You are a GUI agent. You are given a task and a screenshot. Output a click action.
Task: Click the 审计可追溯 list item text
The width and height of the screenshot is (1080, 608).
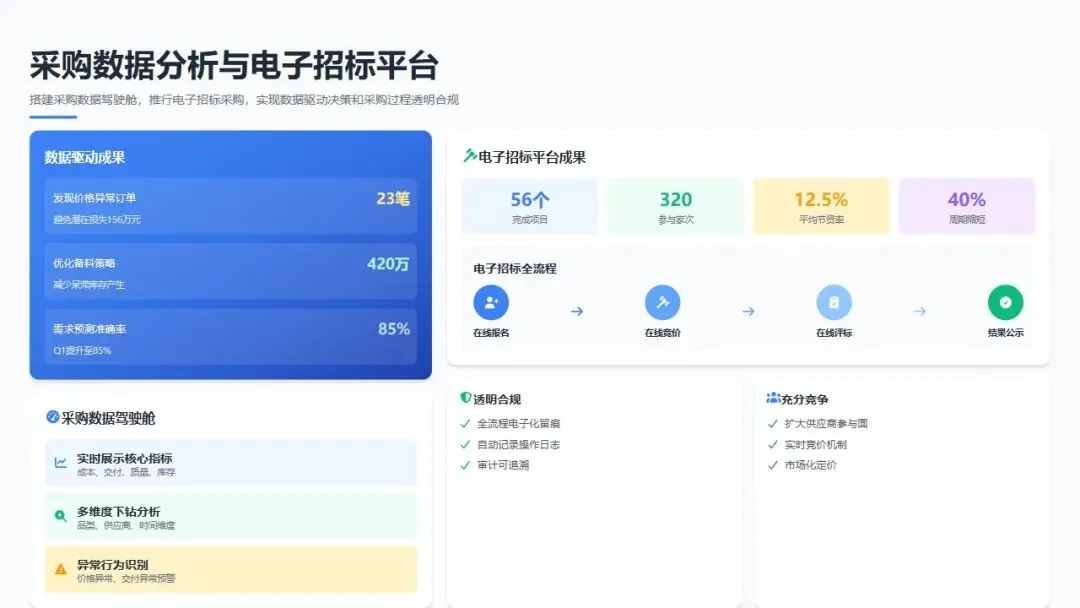tap(503, 465)
